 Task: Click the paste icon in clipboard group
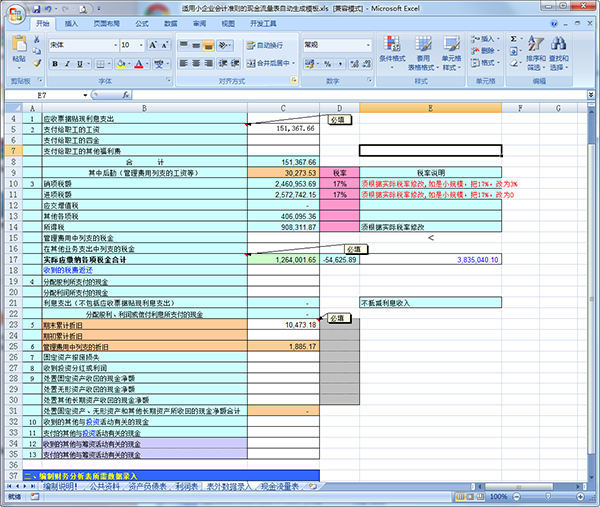pos(19,43)
